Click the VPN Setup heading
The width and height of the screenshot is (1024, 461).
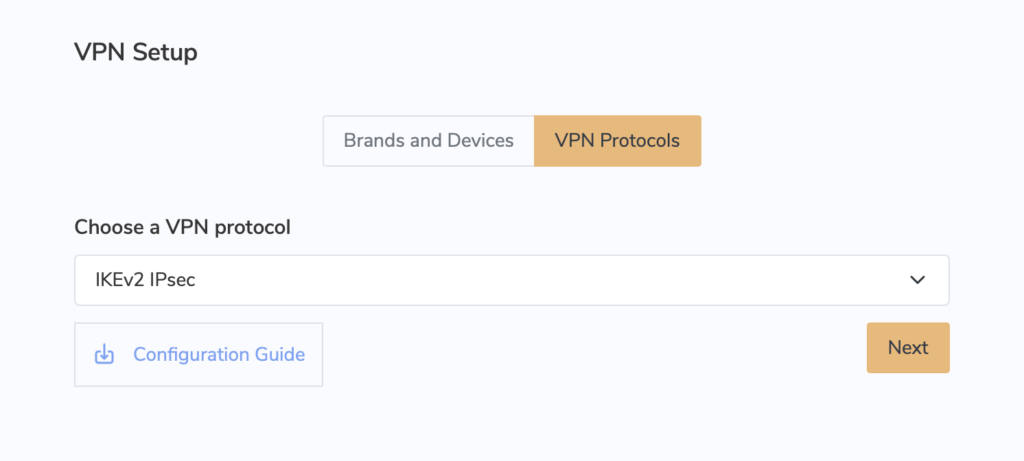tap(136, 52)
